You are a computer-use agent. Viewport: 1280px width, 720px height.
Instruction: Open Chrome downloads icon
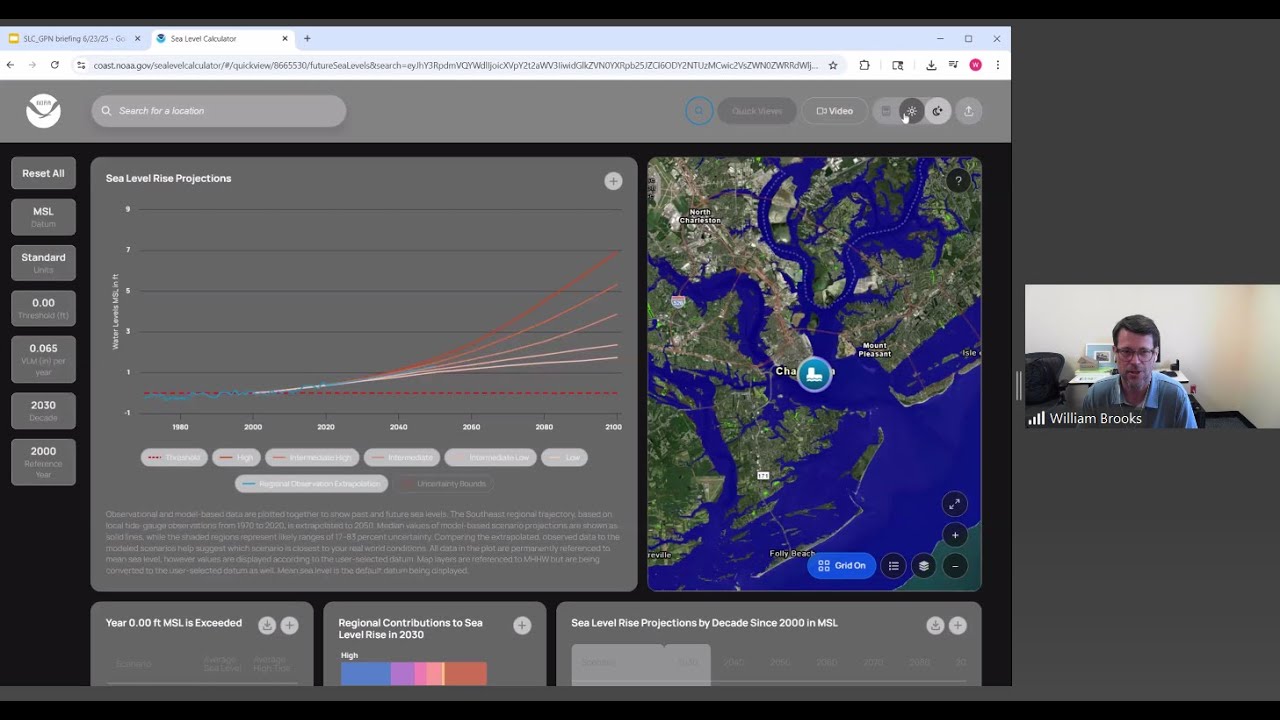tap(931, 65)
